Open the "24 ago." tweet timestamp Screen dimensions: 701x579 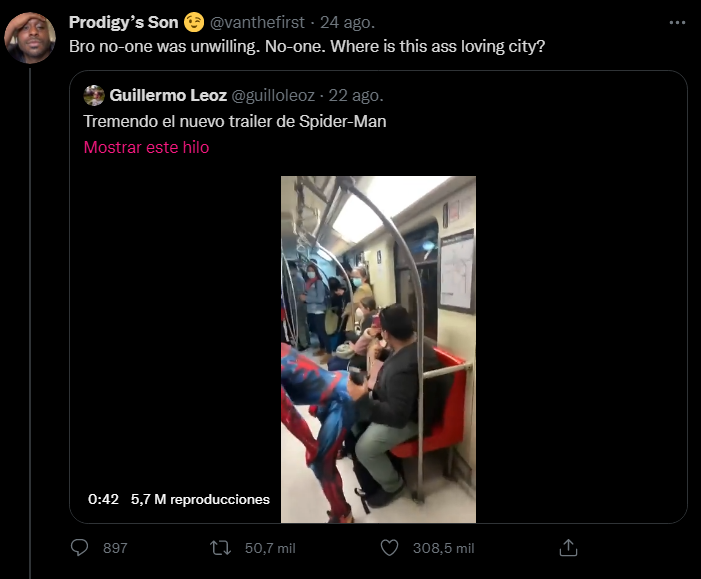click(348, 23)
